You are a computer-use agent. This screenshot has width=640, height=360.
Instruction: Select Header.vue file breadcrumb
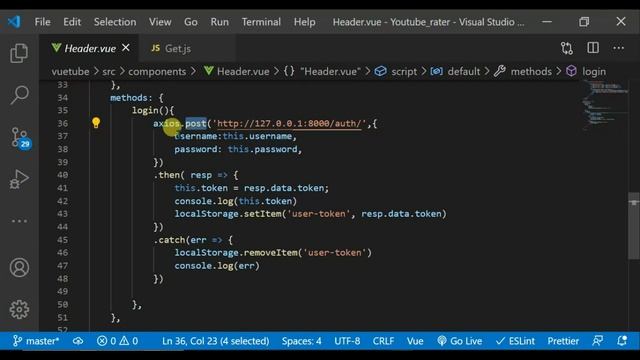click(237, 71)
